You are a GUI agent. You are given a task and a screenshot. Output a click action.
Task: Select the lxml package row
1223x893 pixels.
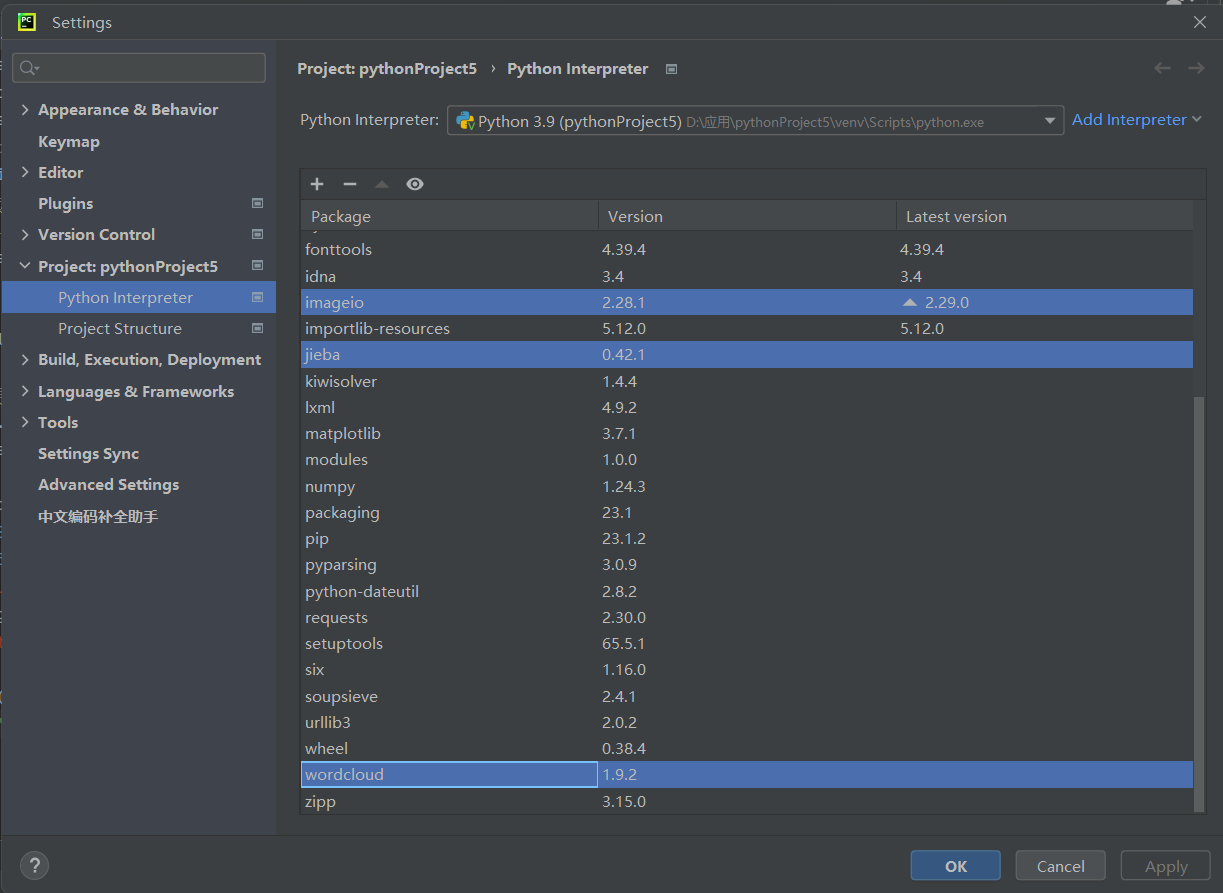pos(747,407)
